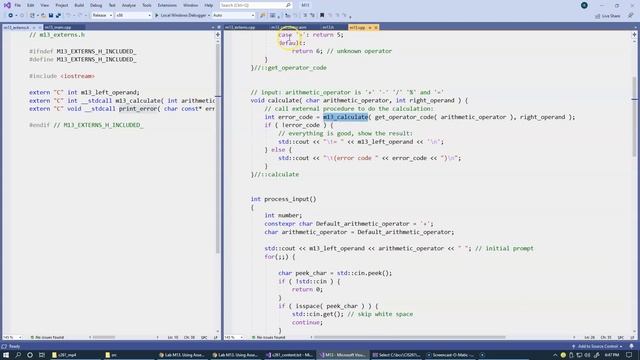
Task: Open the Window menu
Action: click(190, 5)
